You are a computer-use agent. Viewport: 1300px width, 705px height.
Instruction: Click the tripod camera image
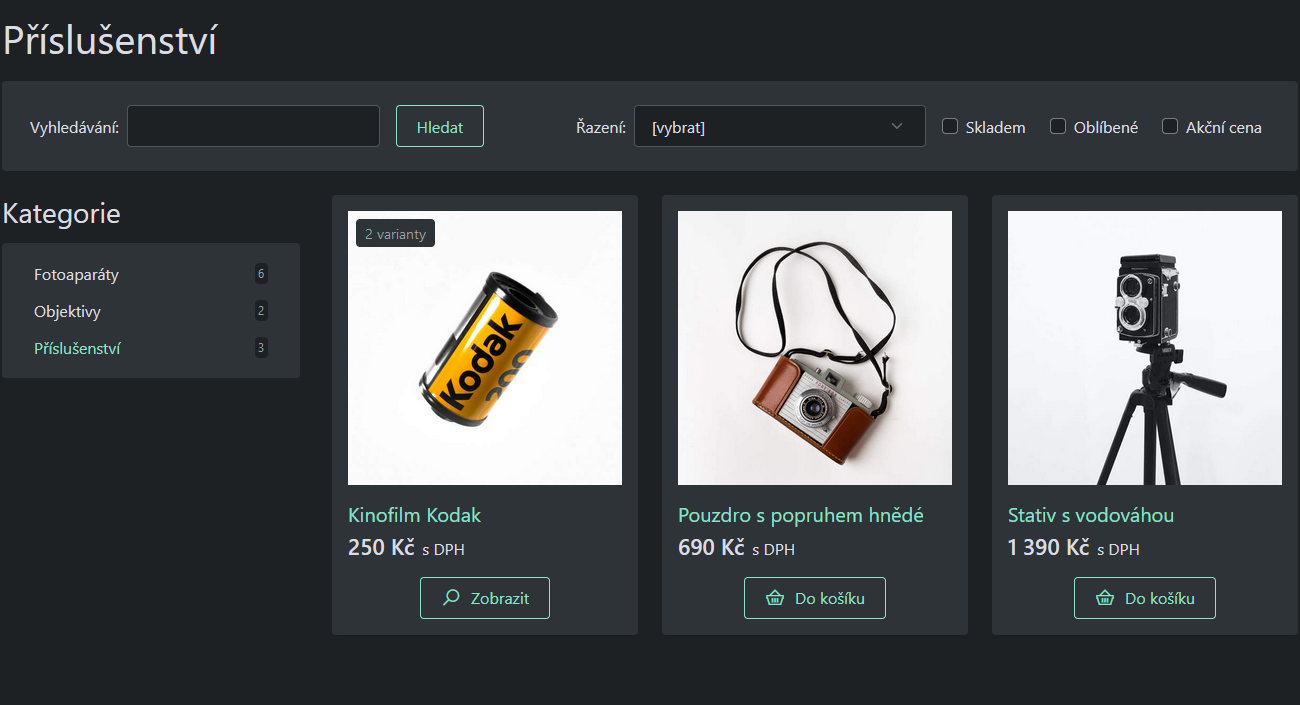point(1145,348)
